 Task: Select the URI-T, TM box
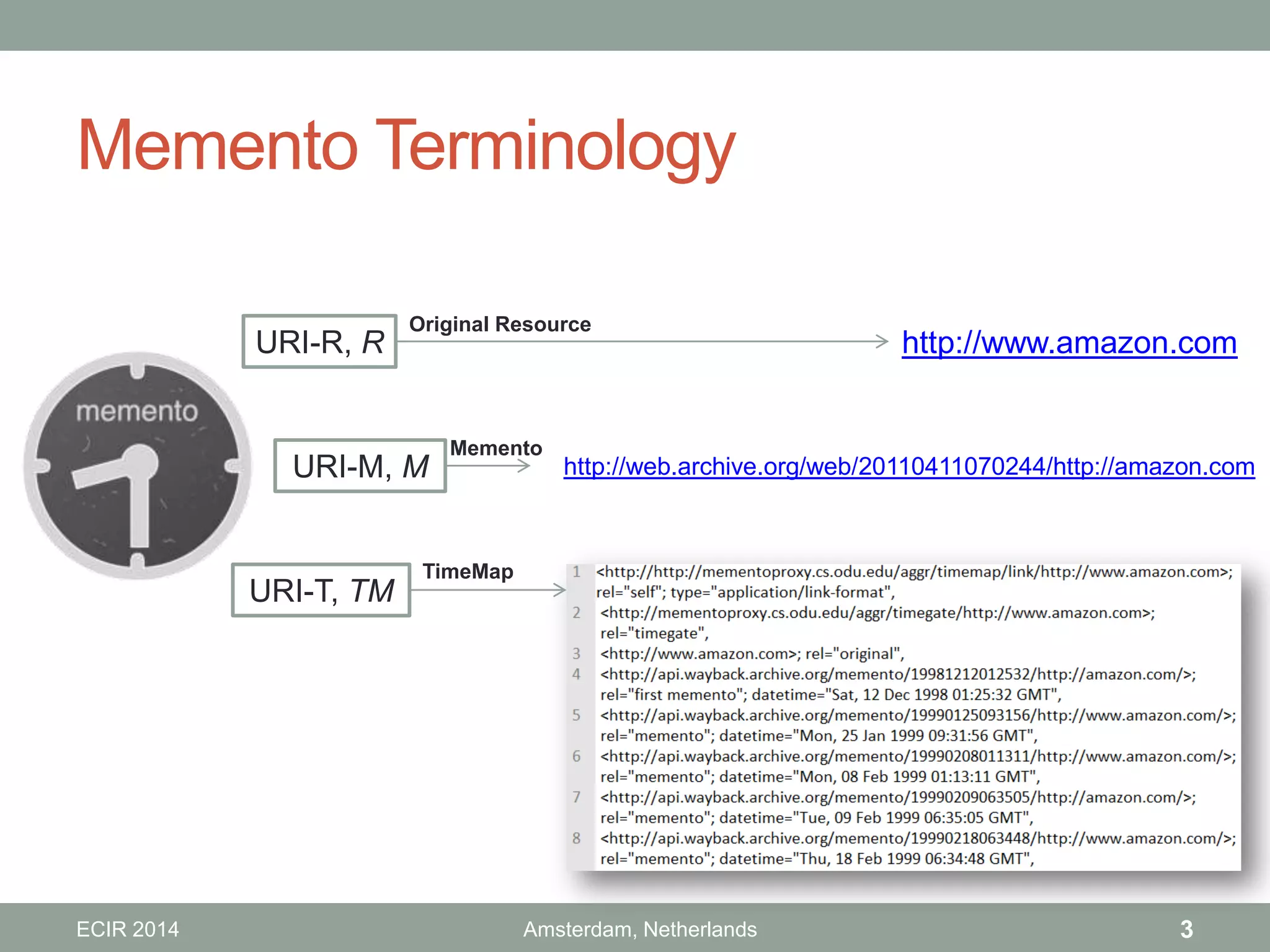(x=321, y=590)
